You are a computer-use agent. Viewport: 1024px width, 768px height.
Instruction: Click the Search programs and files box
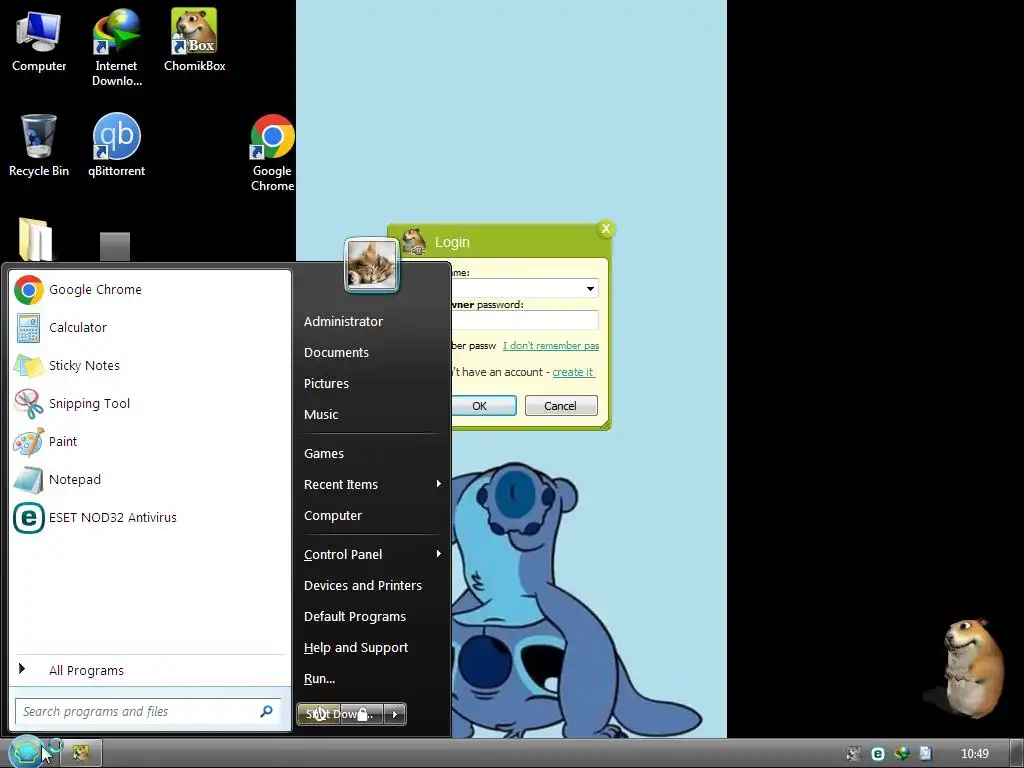pyautogui.click(x=148, y=711)
